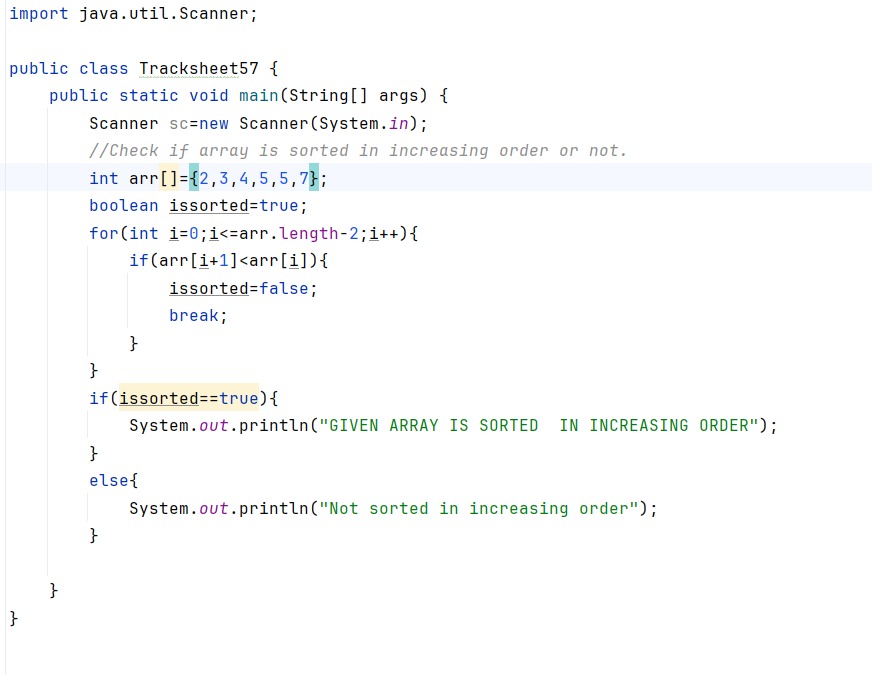Viewport: 872px width, 675px height.
Task: Click System.in in the Scanner constructor
Action: point(363,123)
